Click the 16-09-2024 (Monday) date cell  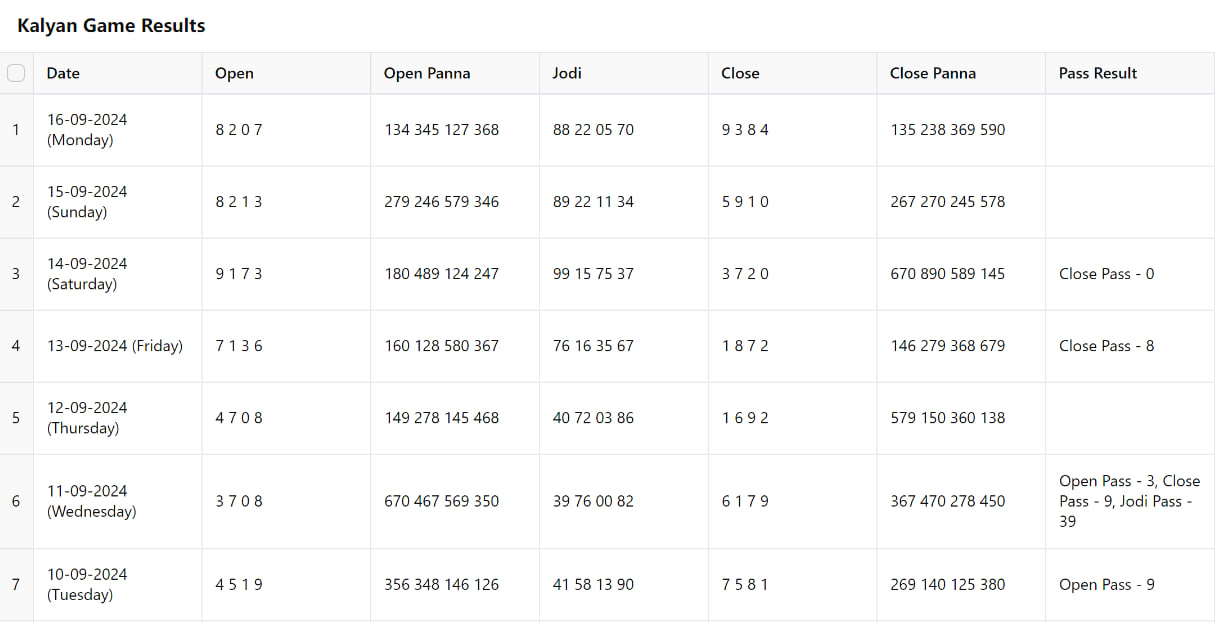(x=118, y=130)
